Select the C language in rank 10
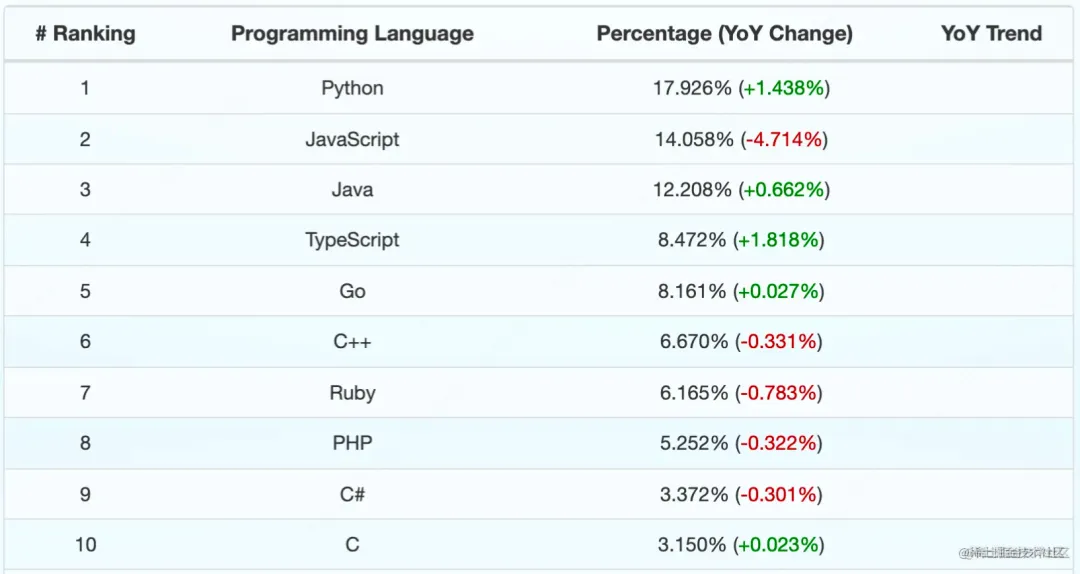1080x574 pixels. [352, 545]
